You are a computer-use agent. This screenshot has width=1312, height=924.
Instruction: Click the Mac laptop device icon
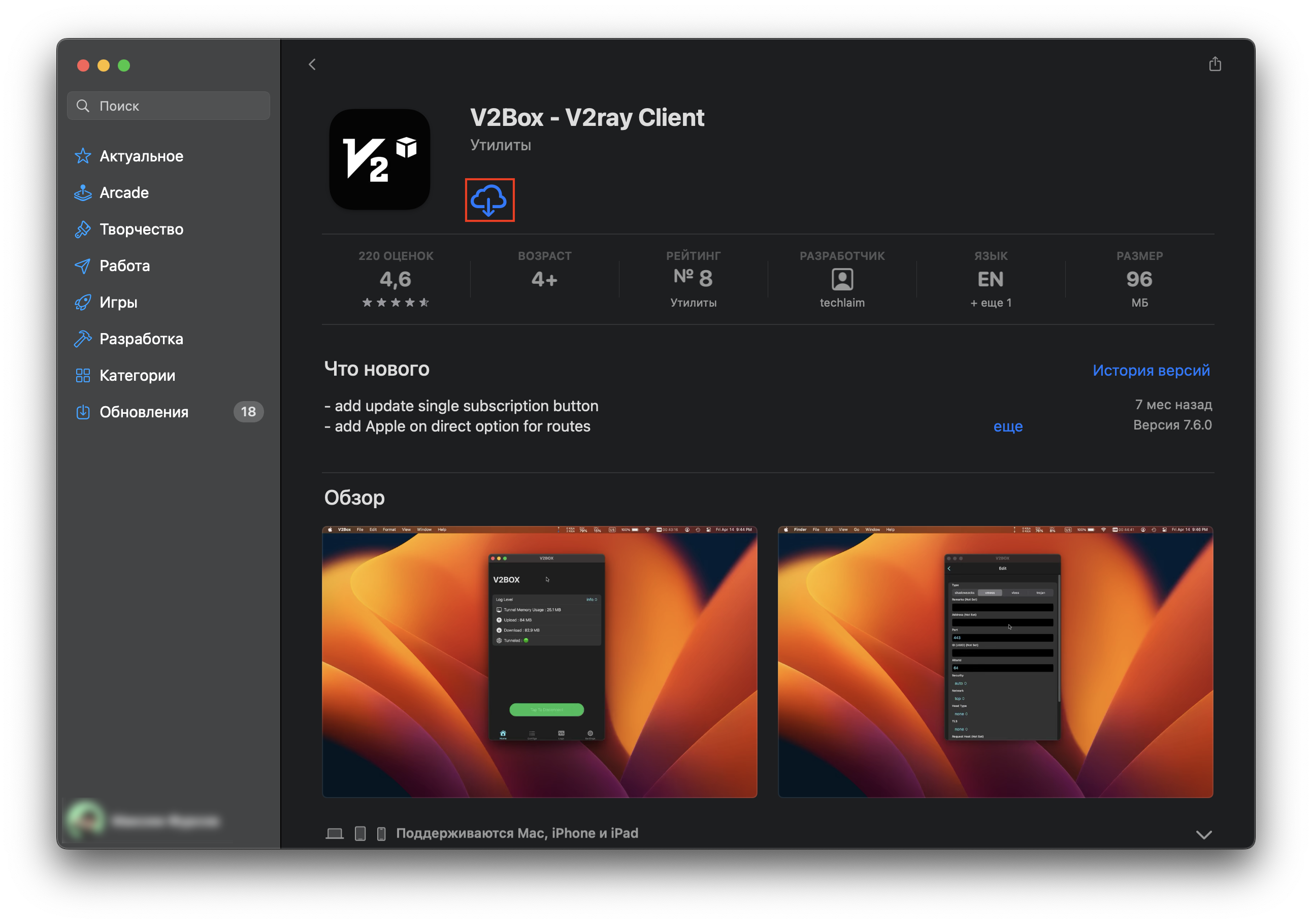point(335,834)
